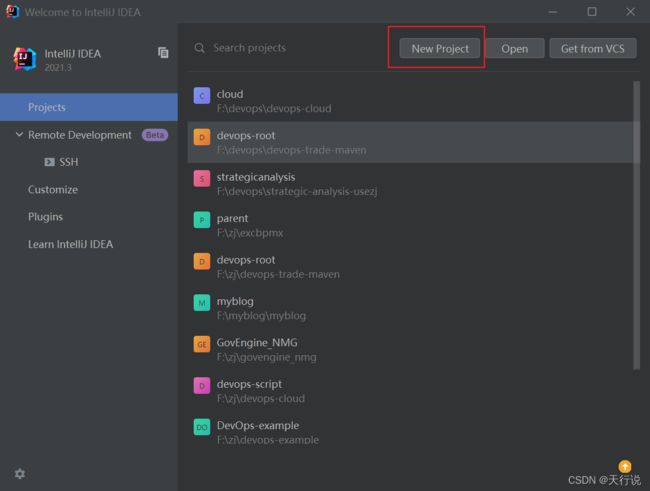Select SSH under Remote Development

(68, 162)
